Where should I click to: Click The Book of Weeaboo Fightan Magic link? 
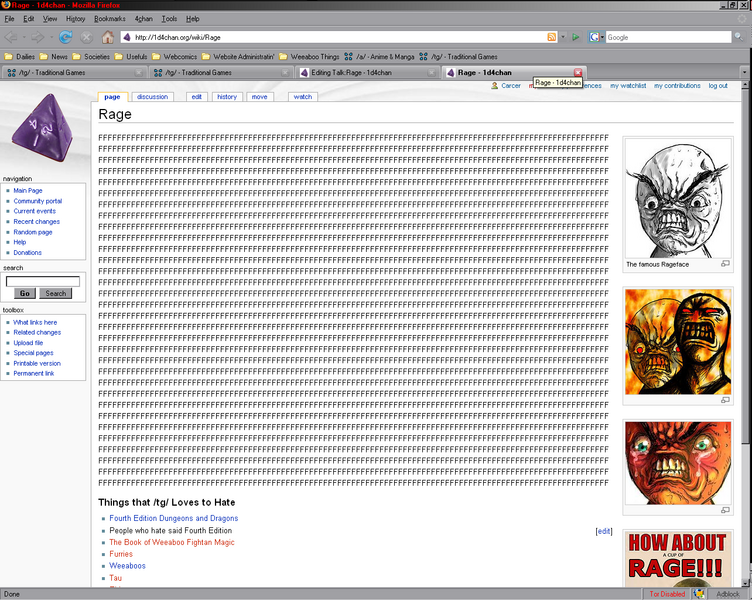172,542
